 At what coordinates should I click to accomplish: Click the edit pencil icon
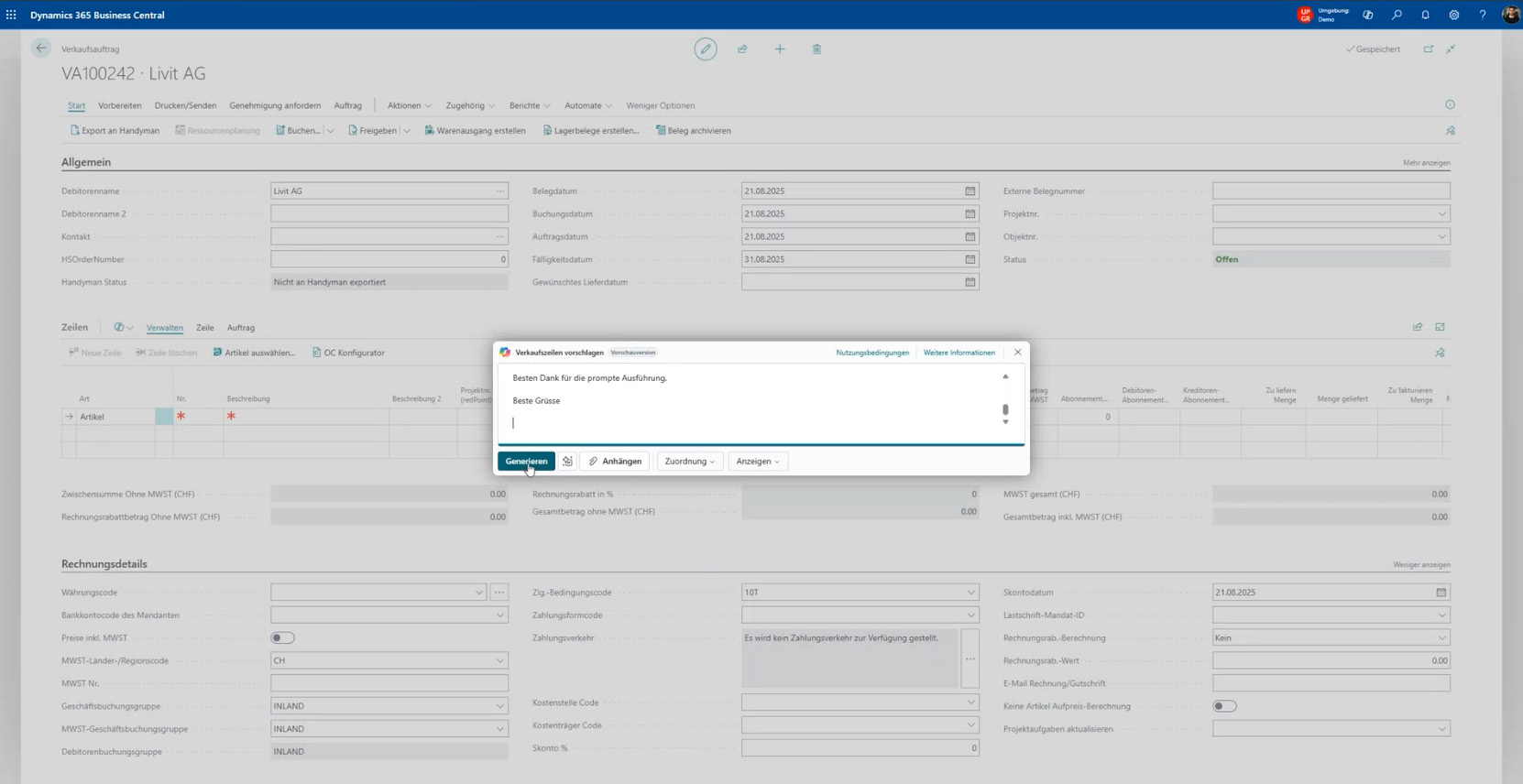click(x=705, y=49)
